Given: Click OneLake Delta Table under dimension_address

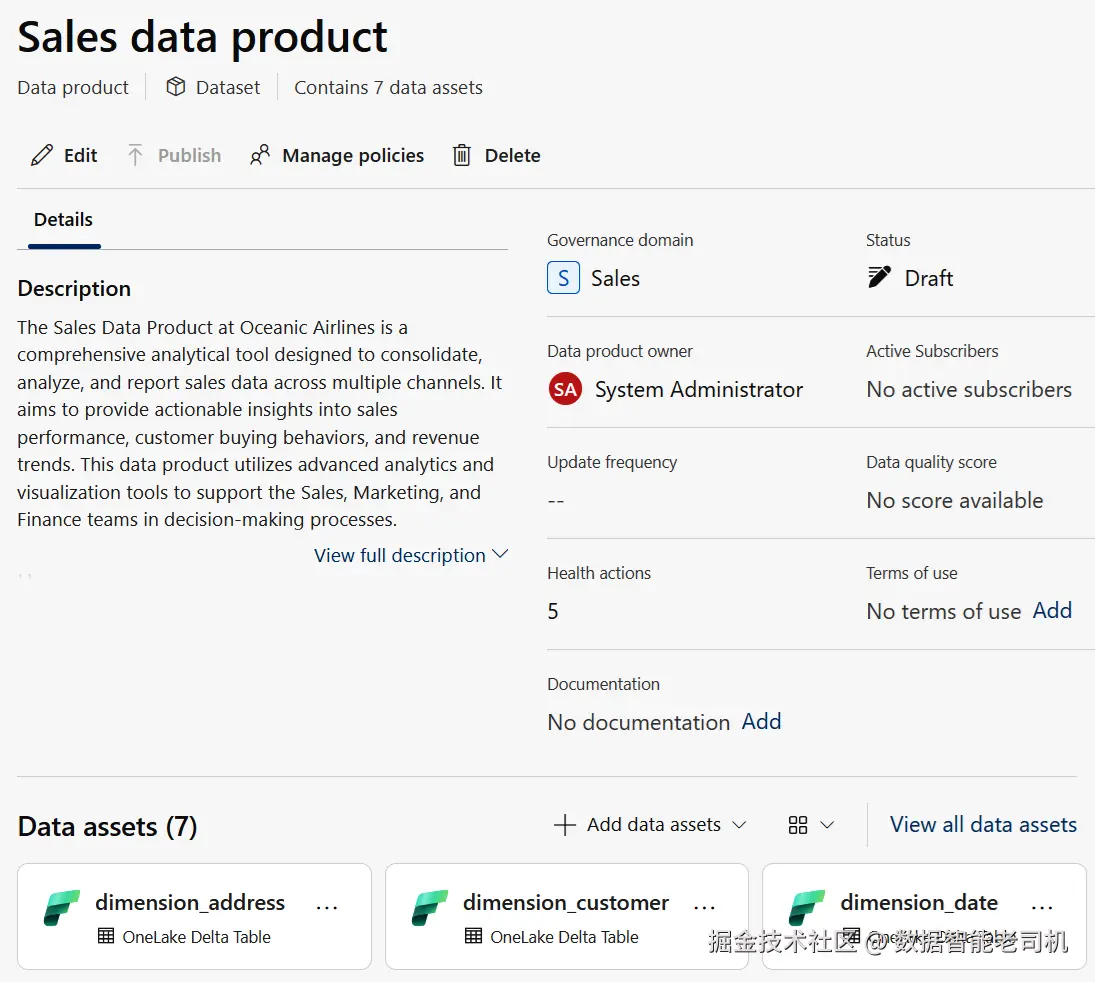Looking at the screenshot, I should click(196, 937).
